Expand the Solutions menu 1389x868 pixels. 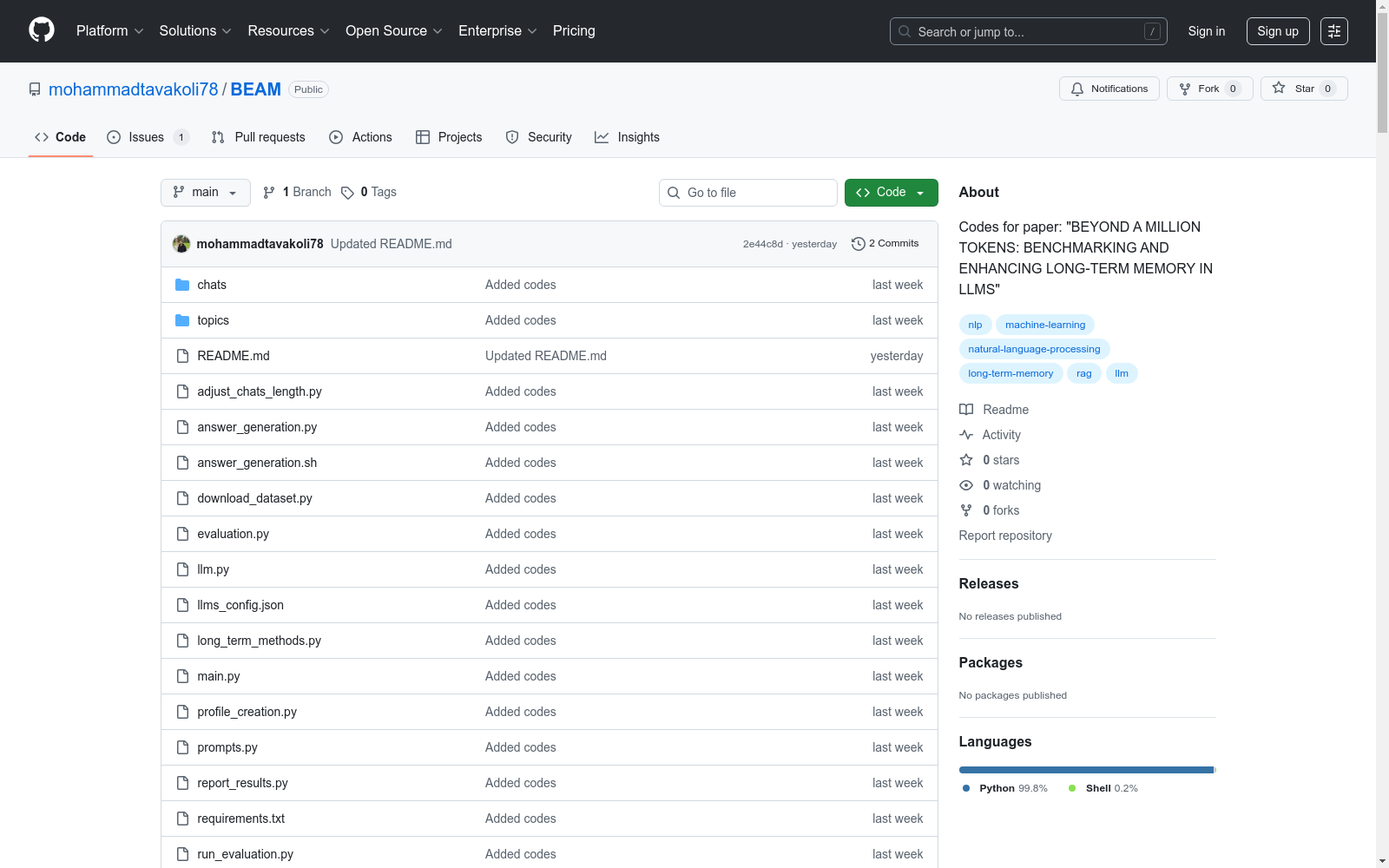pyautogui.click(x=195, y=30)
